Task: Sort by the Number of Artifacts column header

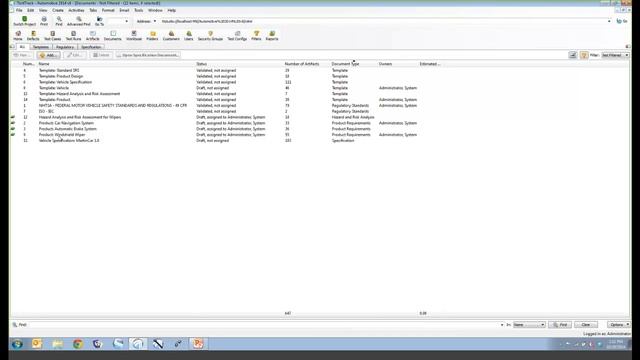Action: [x=302, y=64]
